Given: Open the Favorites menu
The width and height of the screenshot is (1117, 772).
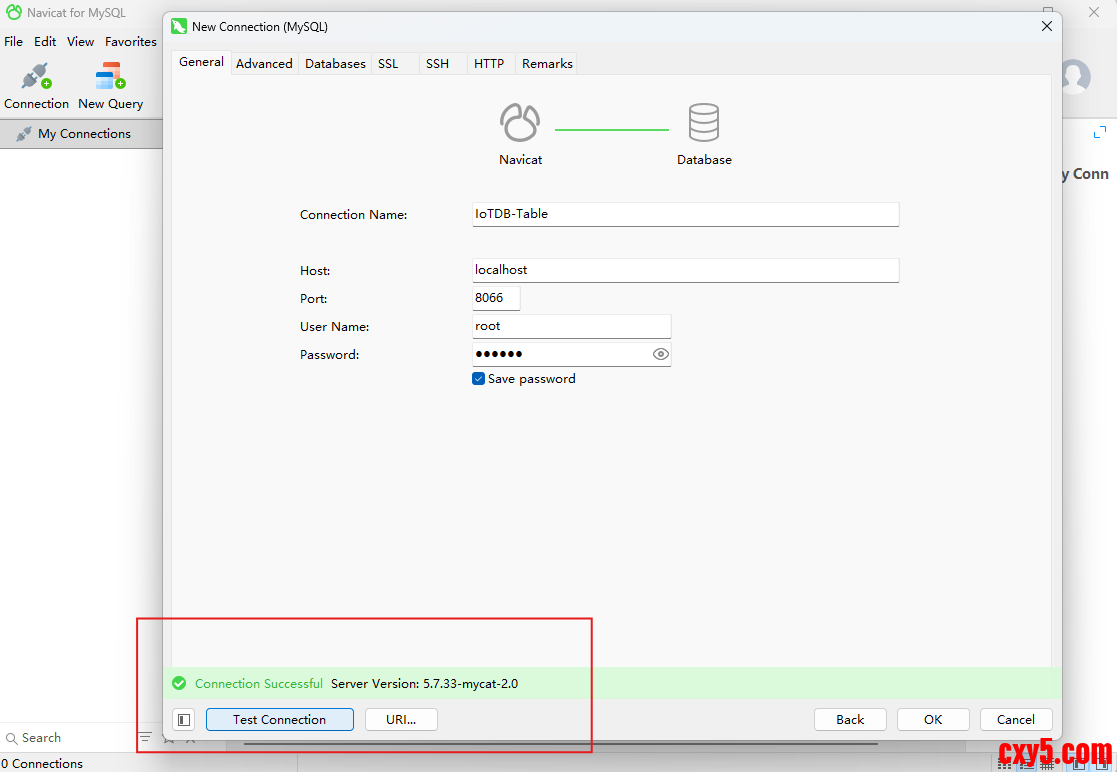Looking at the screenshot, I should pyautogui.click(x=131, y=42).
